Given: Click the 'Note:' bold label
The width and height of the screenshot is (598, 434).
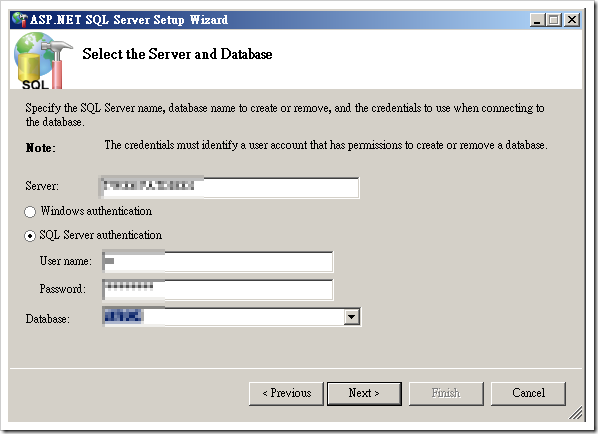Looking at the screenshot, I should pos(40,148).
